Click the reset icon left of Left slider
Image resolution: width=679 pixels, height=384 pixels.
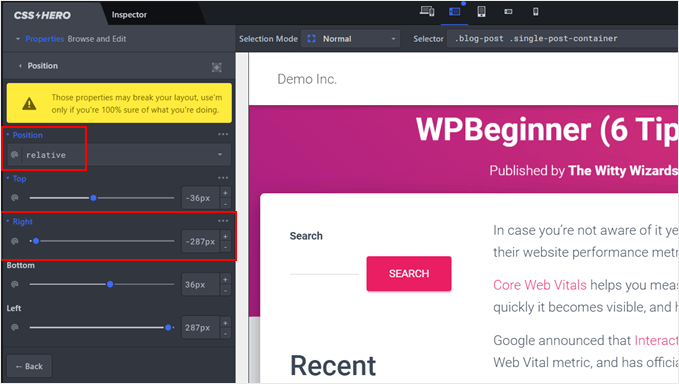(15, 327)
